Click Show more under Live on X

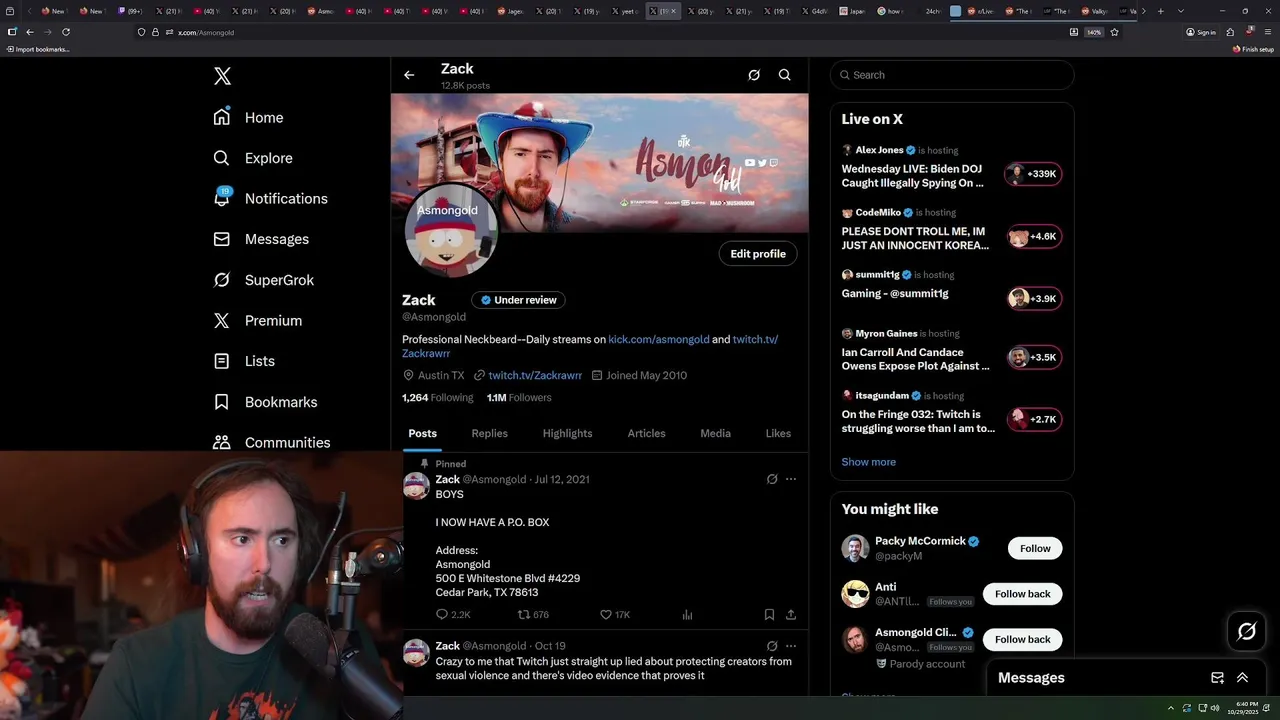tap(869, 462)
